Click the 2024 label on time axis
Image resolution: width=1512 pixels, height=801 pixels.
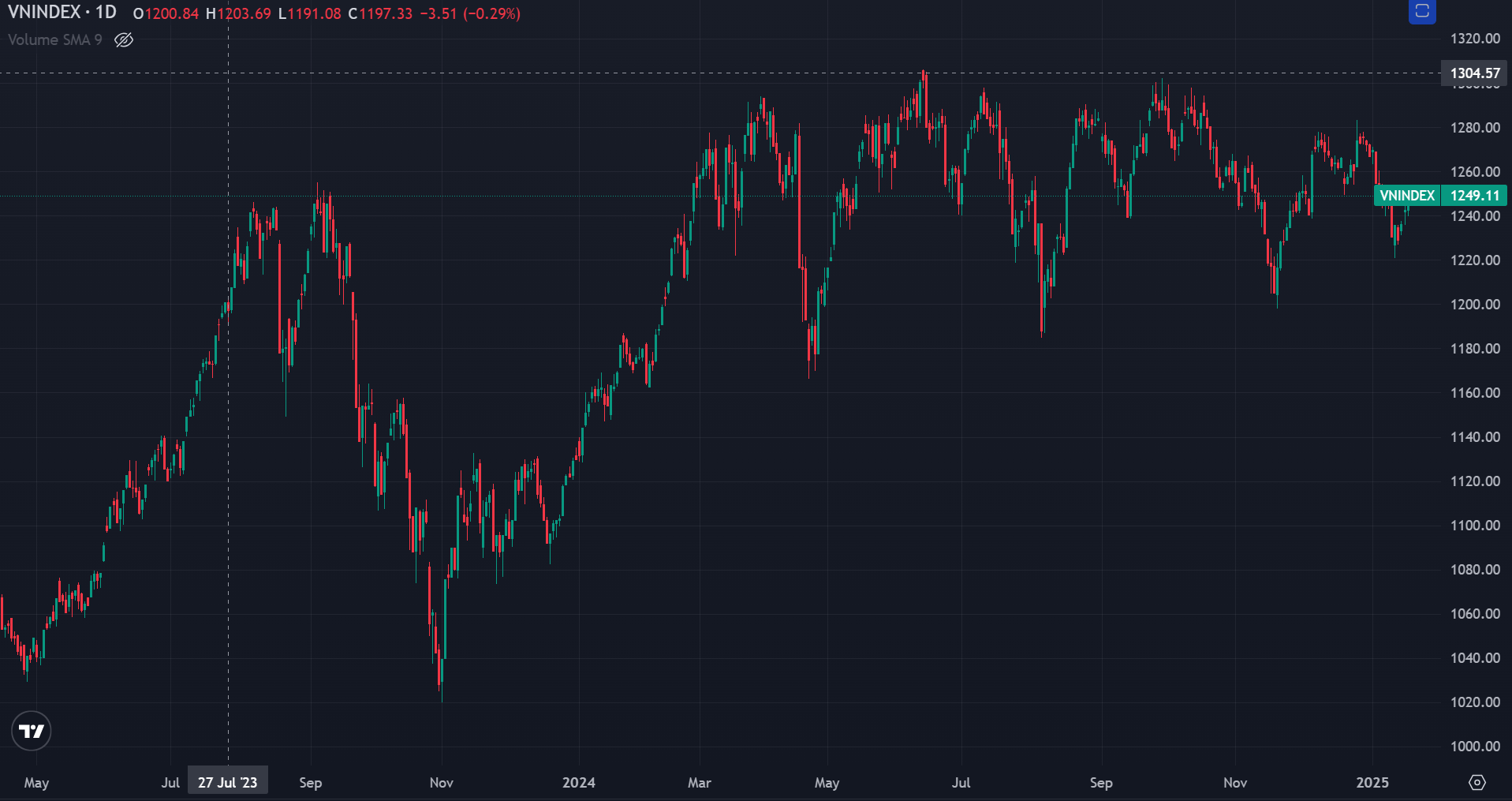pos(578,782)
